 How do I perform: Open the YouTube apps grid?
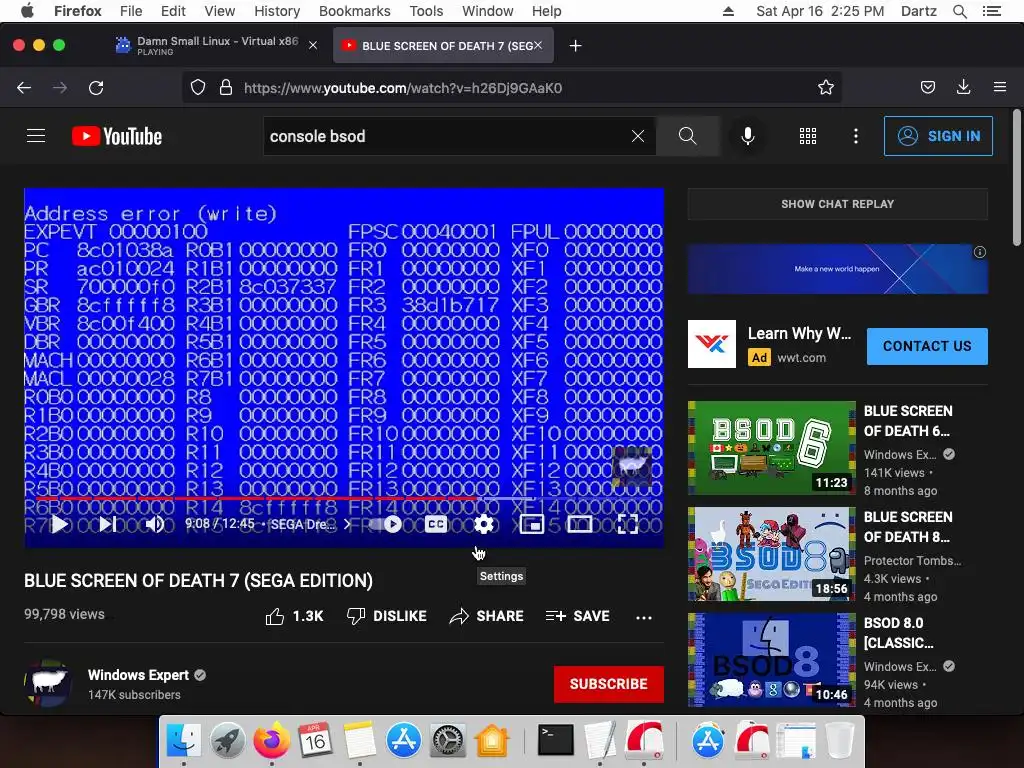pos(808,136)
